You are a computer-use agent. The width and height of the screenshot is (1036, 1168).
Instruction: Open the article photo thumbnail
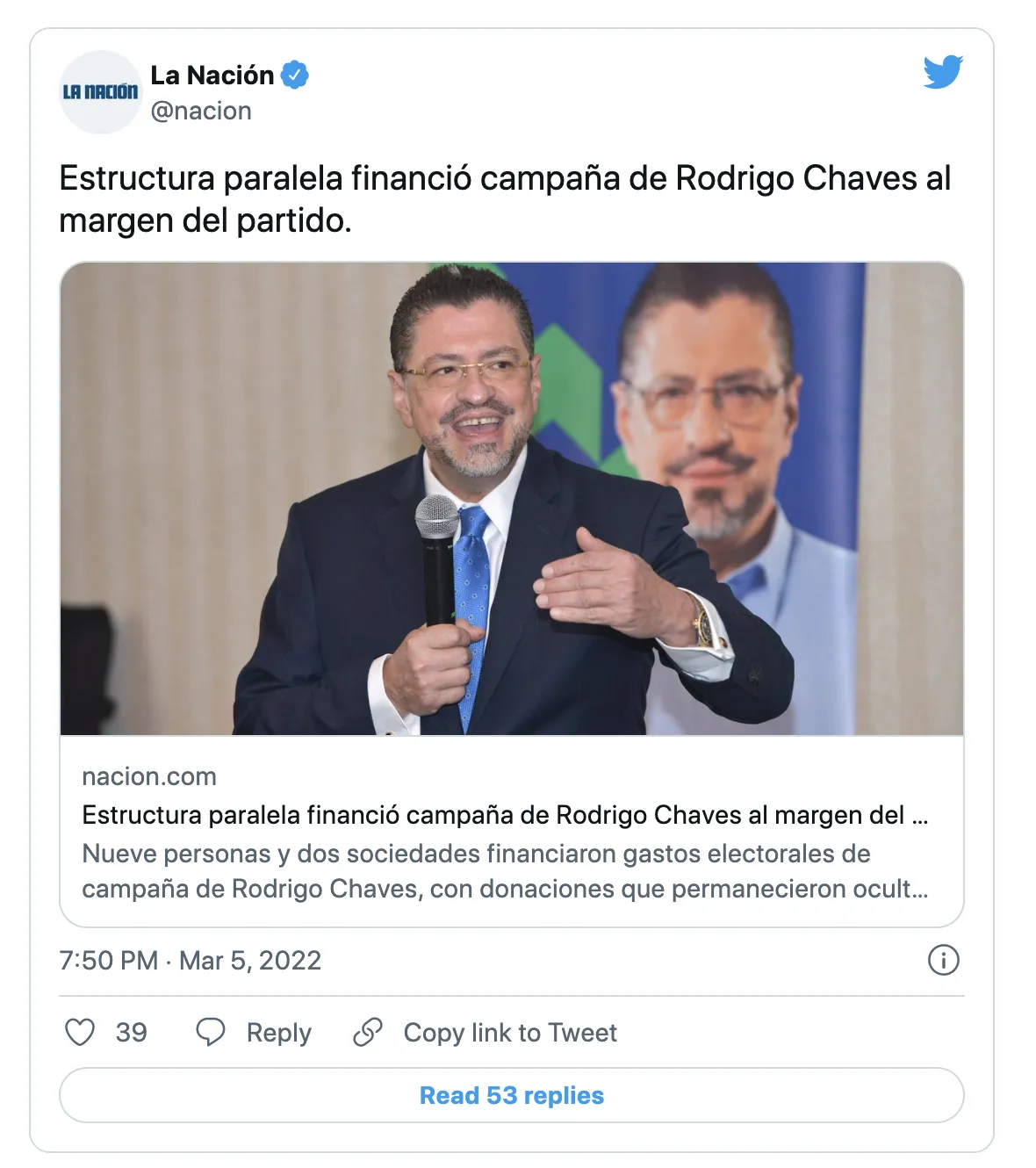tap(512, 498)
